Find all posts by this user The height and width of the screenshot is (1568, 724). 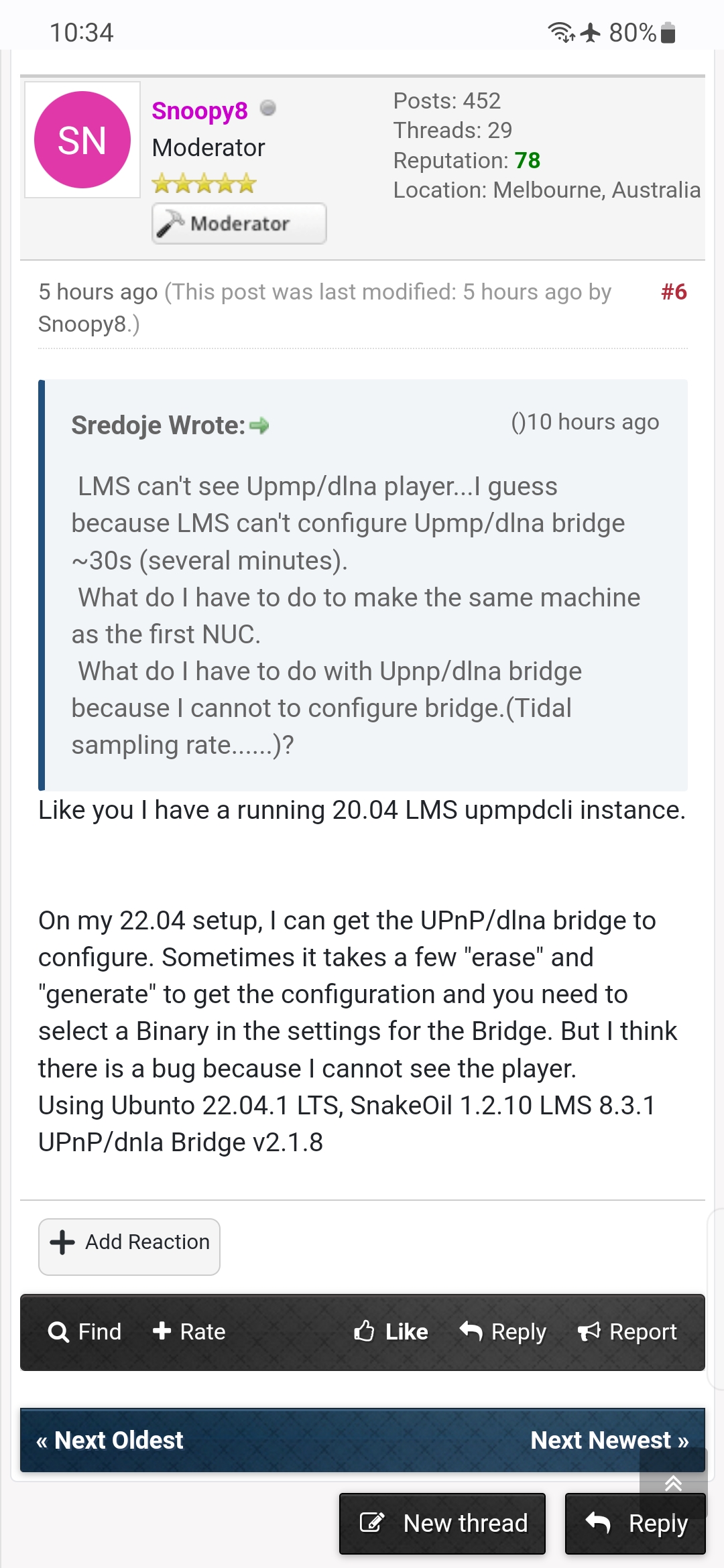click(x=85, y=1331)
